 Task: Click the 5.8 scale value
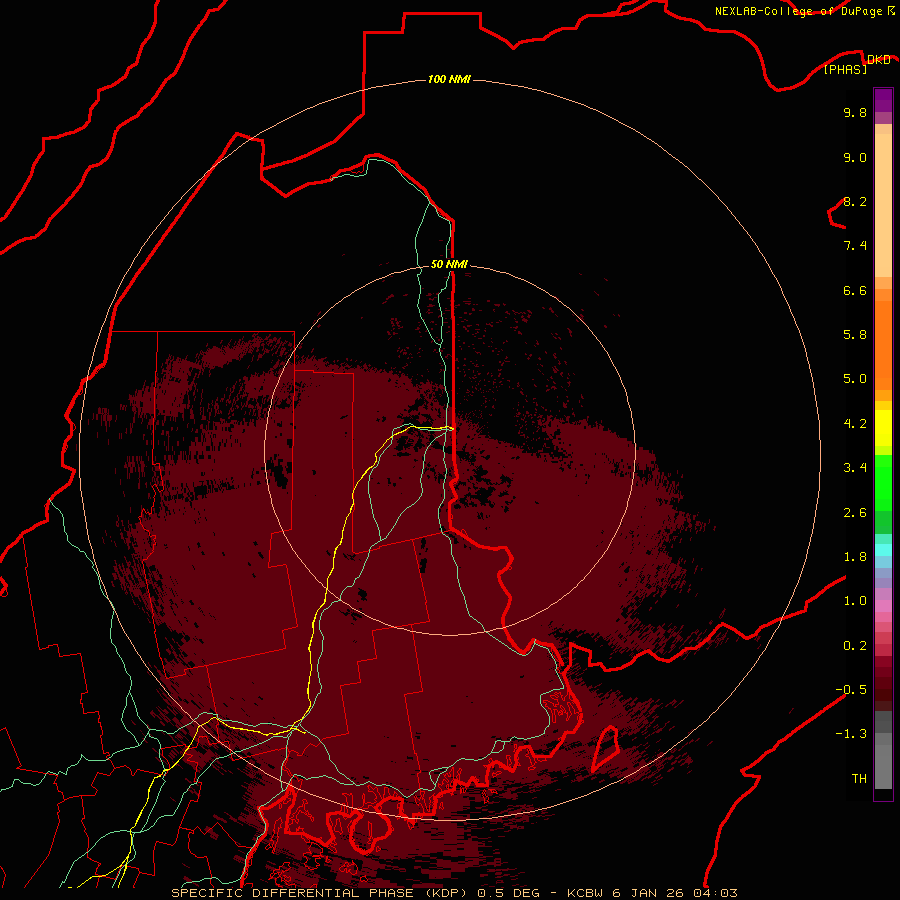pos(855,335)
